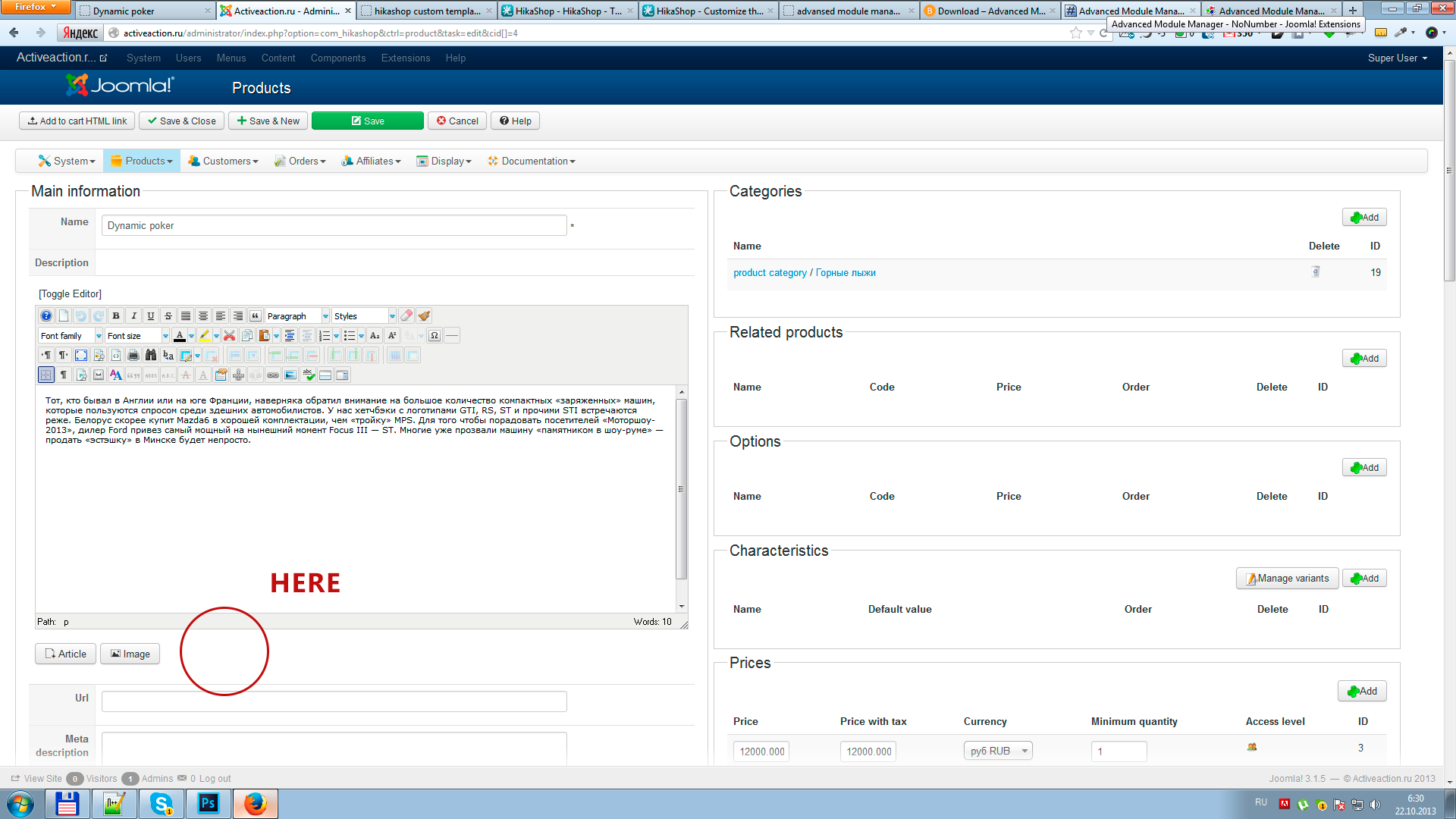Insert a special character with the omega icon
The width and height of the screenshot is (1456, 819).
[x=435, y=336]
